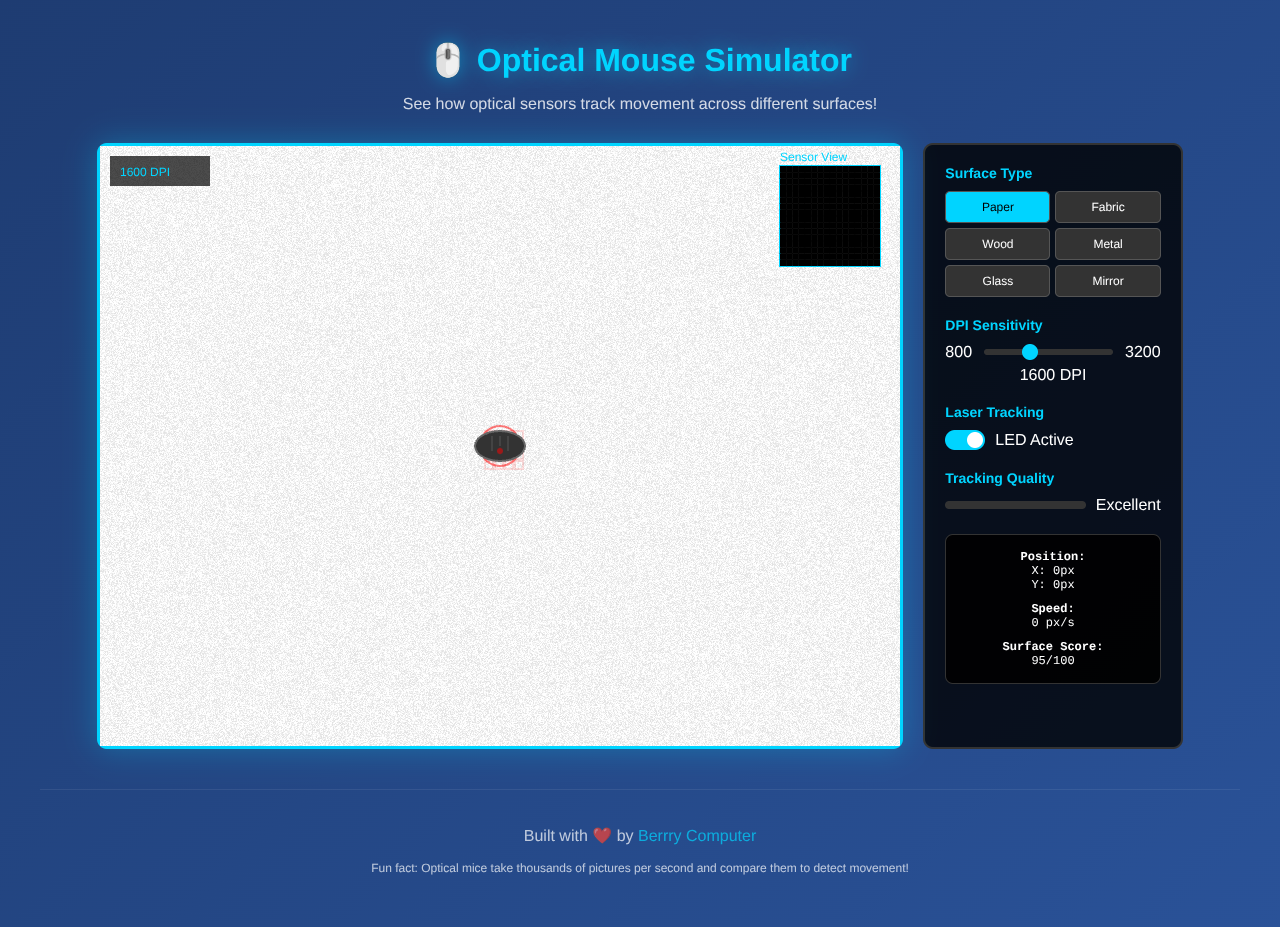
Task: Click the mouse icon in the header
Action: click(447, 60)
